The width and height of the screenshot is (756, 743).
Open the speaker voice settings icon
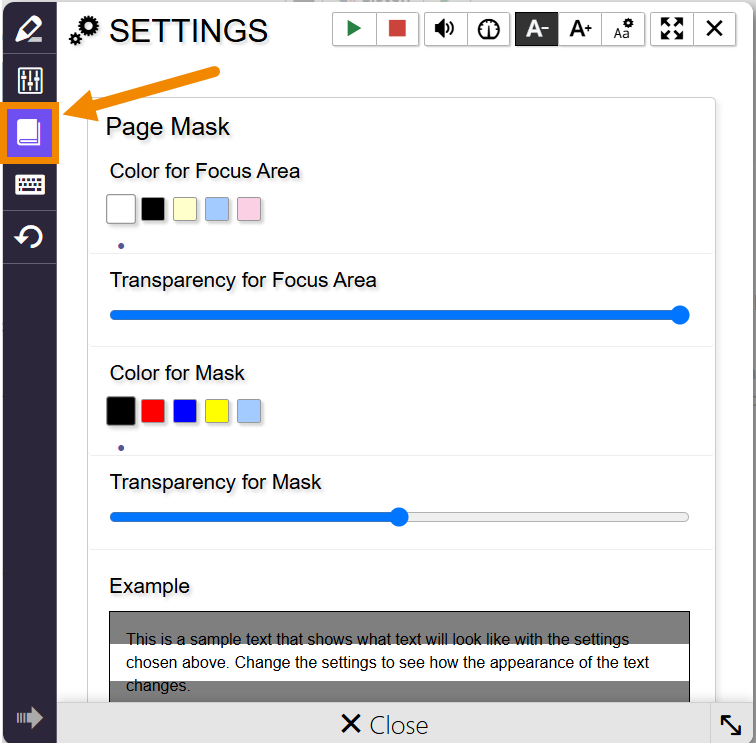pyautogui.click(x=446, y=29)
